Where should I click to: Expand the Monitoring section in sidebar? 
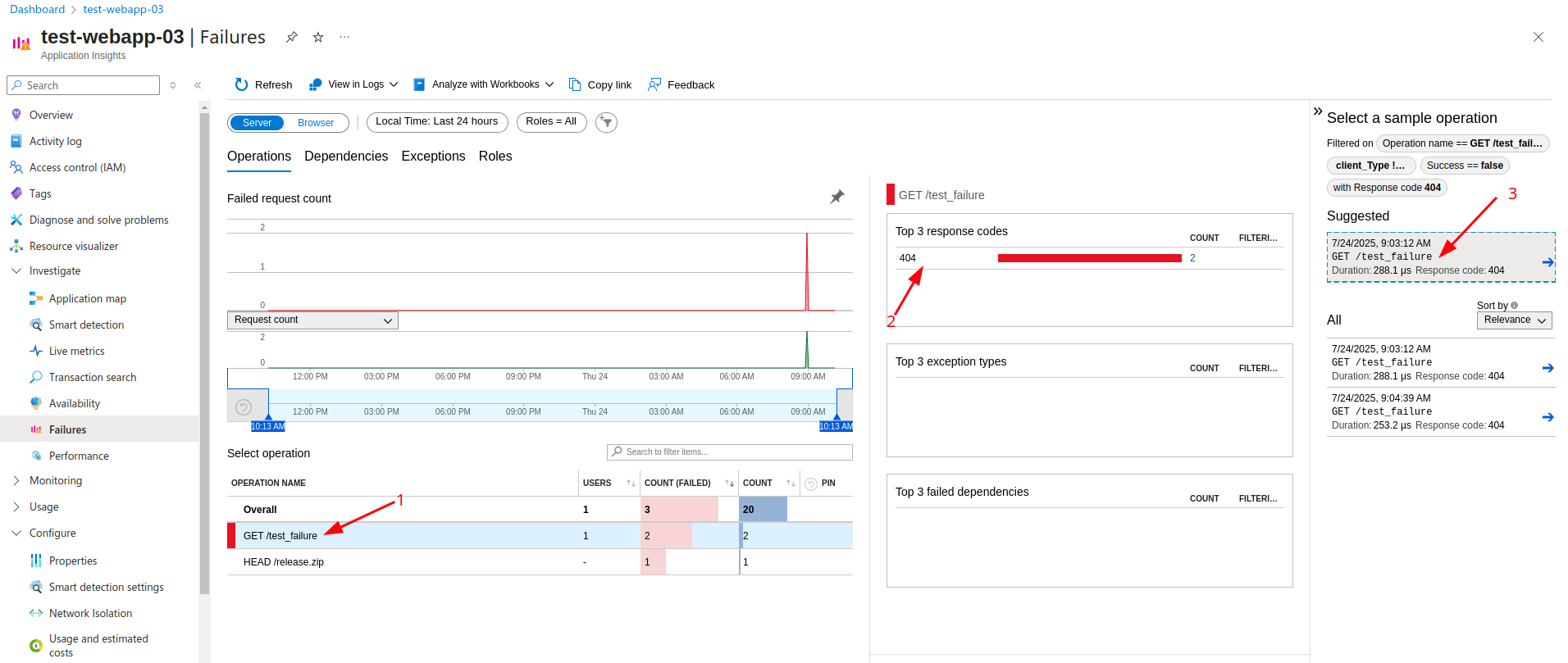point(16,480)
